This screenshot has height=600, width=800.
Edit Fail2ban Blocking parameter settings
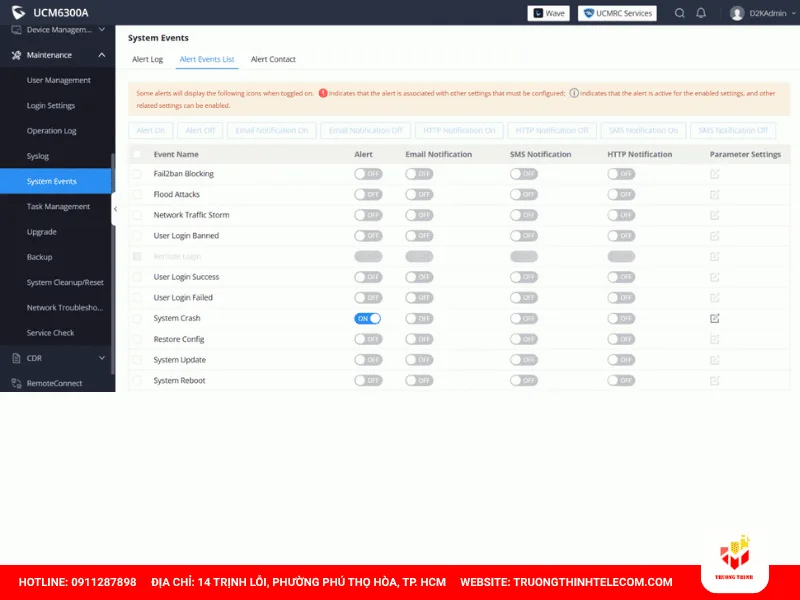tap(715, 174)
